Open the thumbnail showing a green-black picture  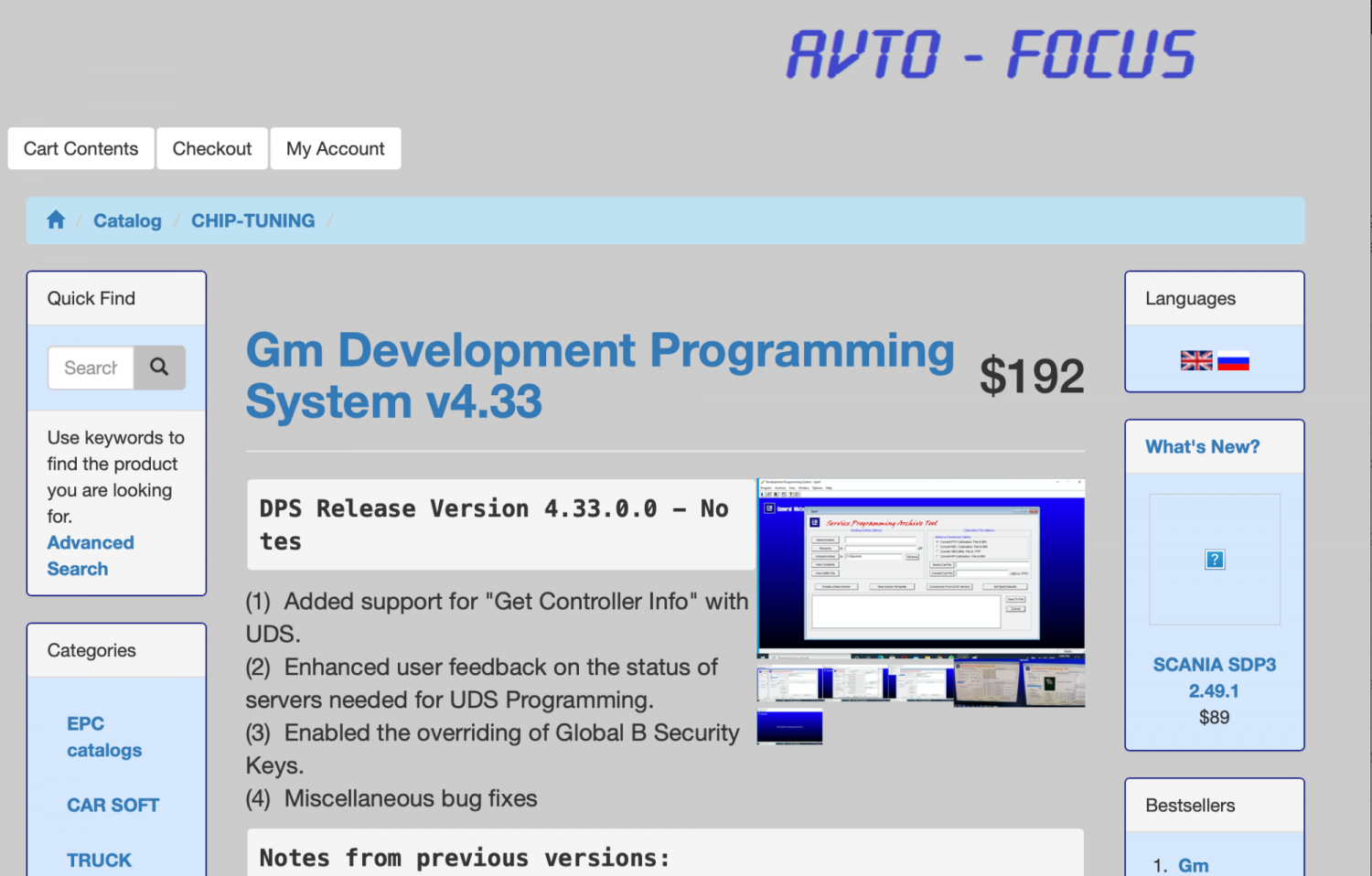click(x=1053, y=683)
